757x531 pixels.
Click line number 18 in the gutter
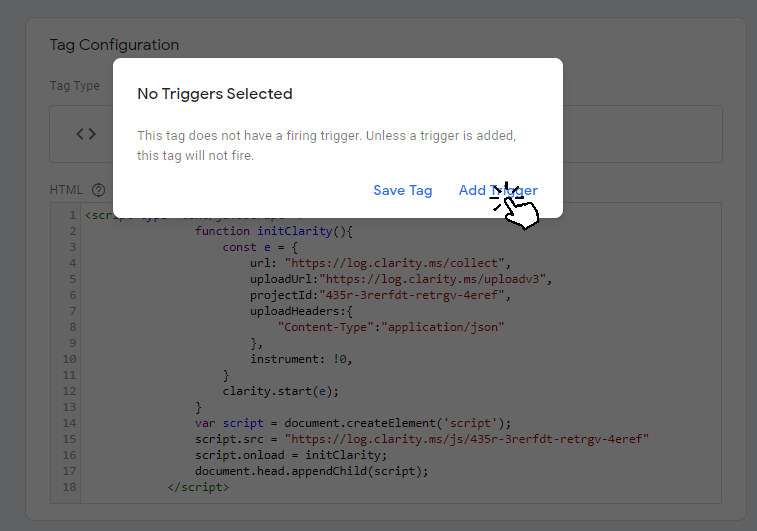coord(70,487)
